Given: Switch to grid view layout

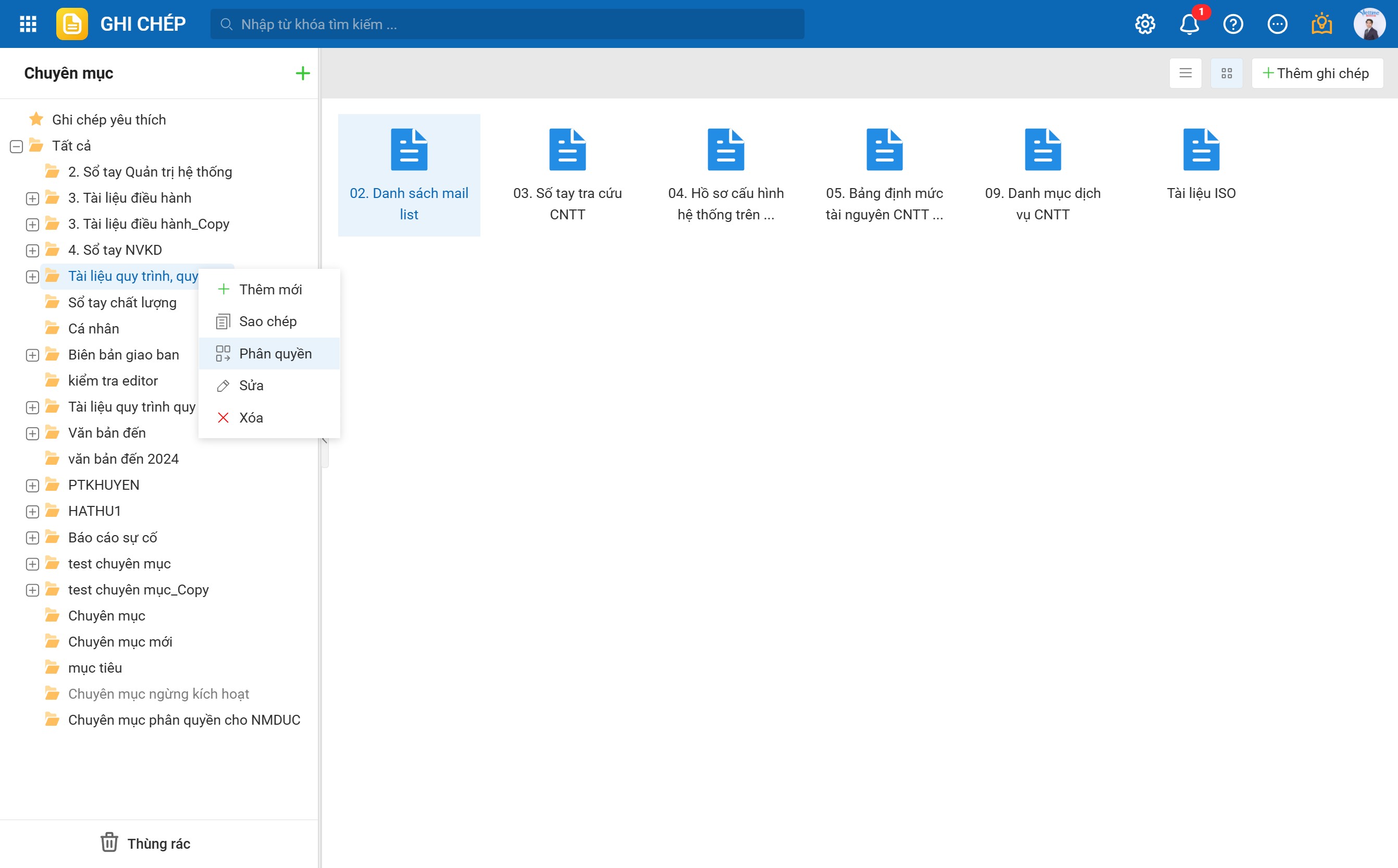Looking at the screenshot, I should pos(1227,73).
